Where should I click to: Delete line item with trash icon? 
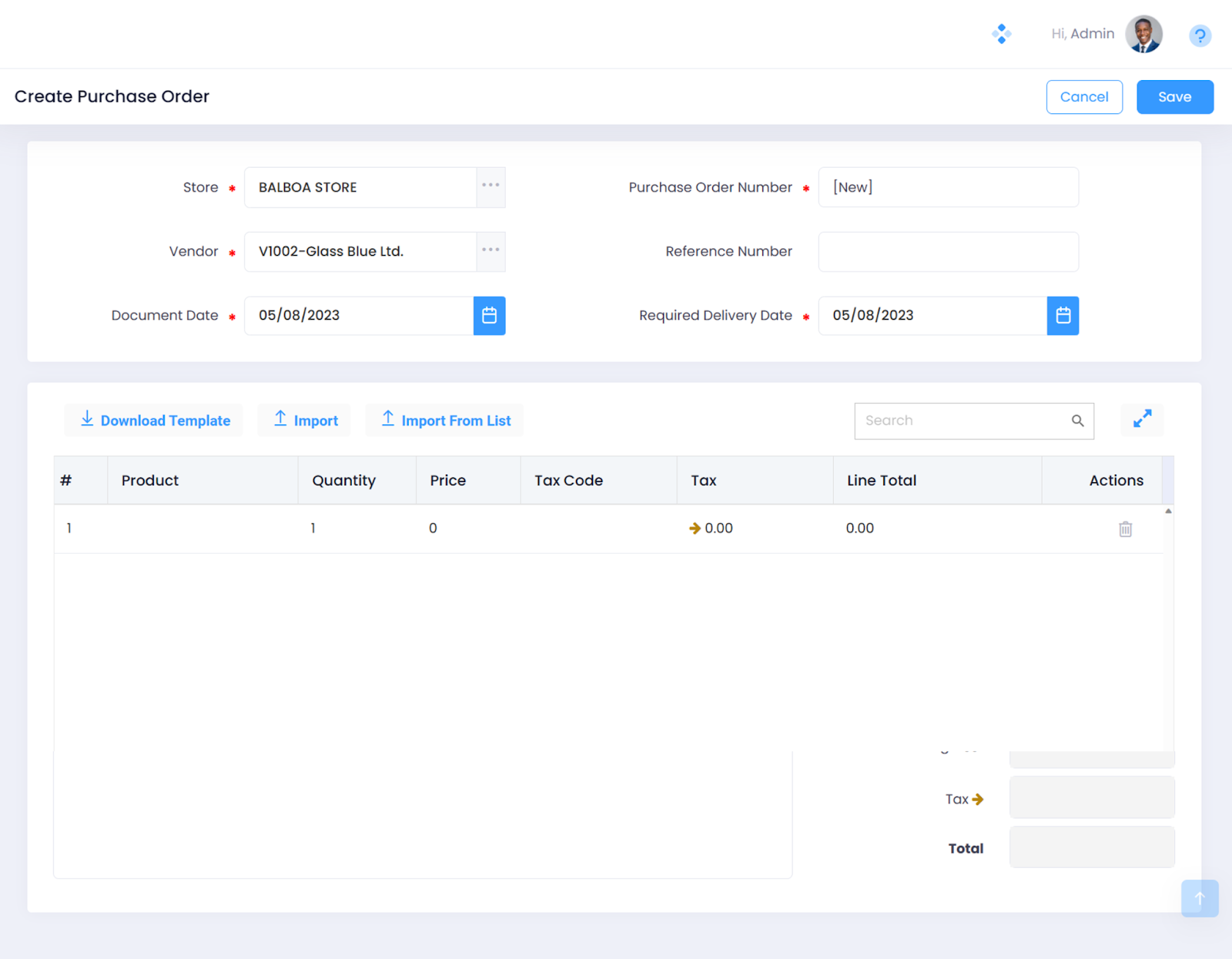(x=1125, y=529)
